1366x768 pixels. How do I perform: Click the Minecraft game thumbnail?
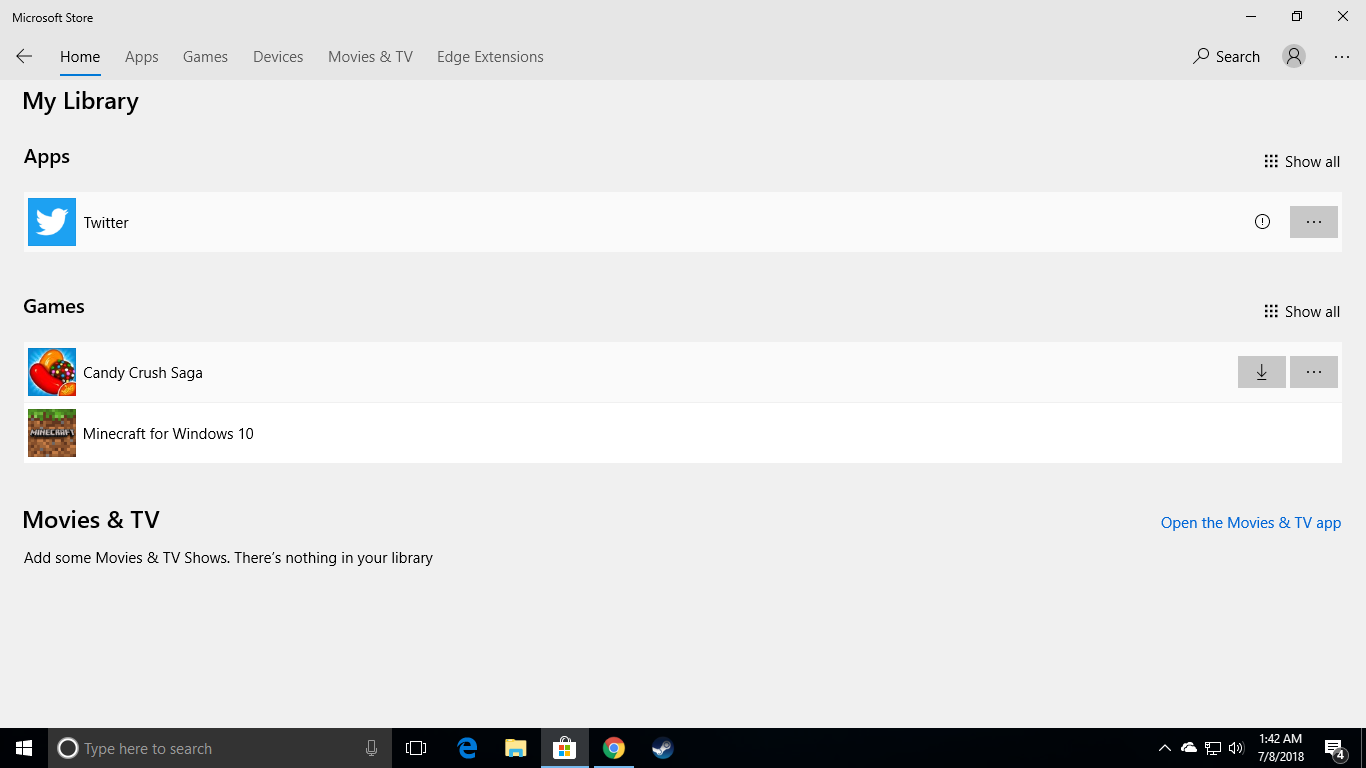(x=52, y=433)
